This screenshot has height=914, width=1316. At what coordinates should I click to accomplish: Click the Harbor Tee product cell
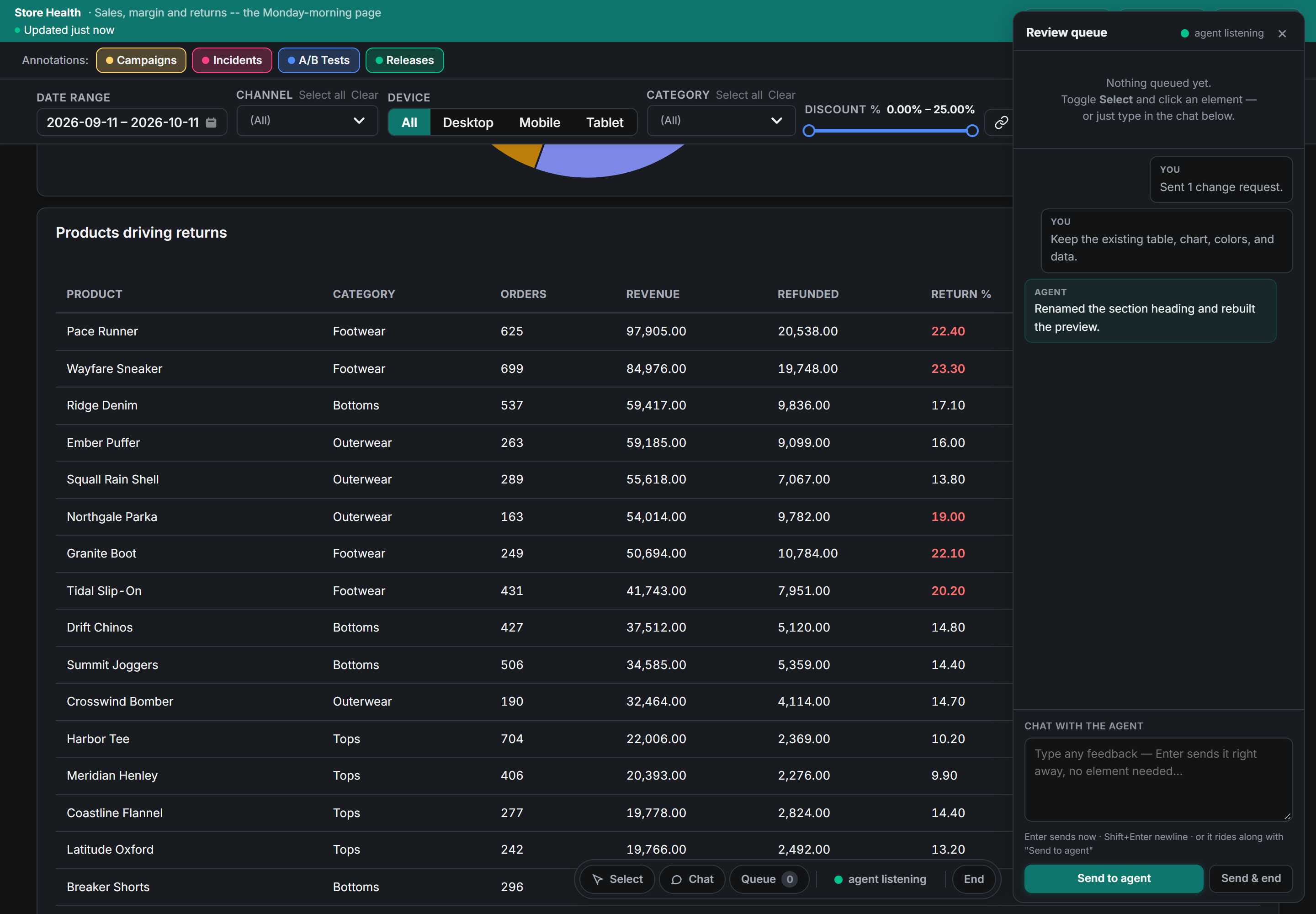click(98, 739)
